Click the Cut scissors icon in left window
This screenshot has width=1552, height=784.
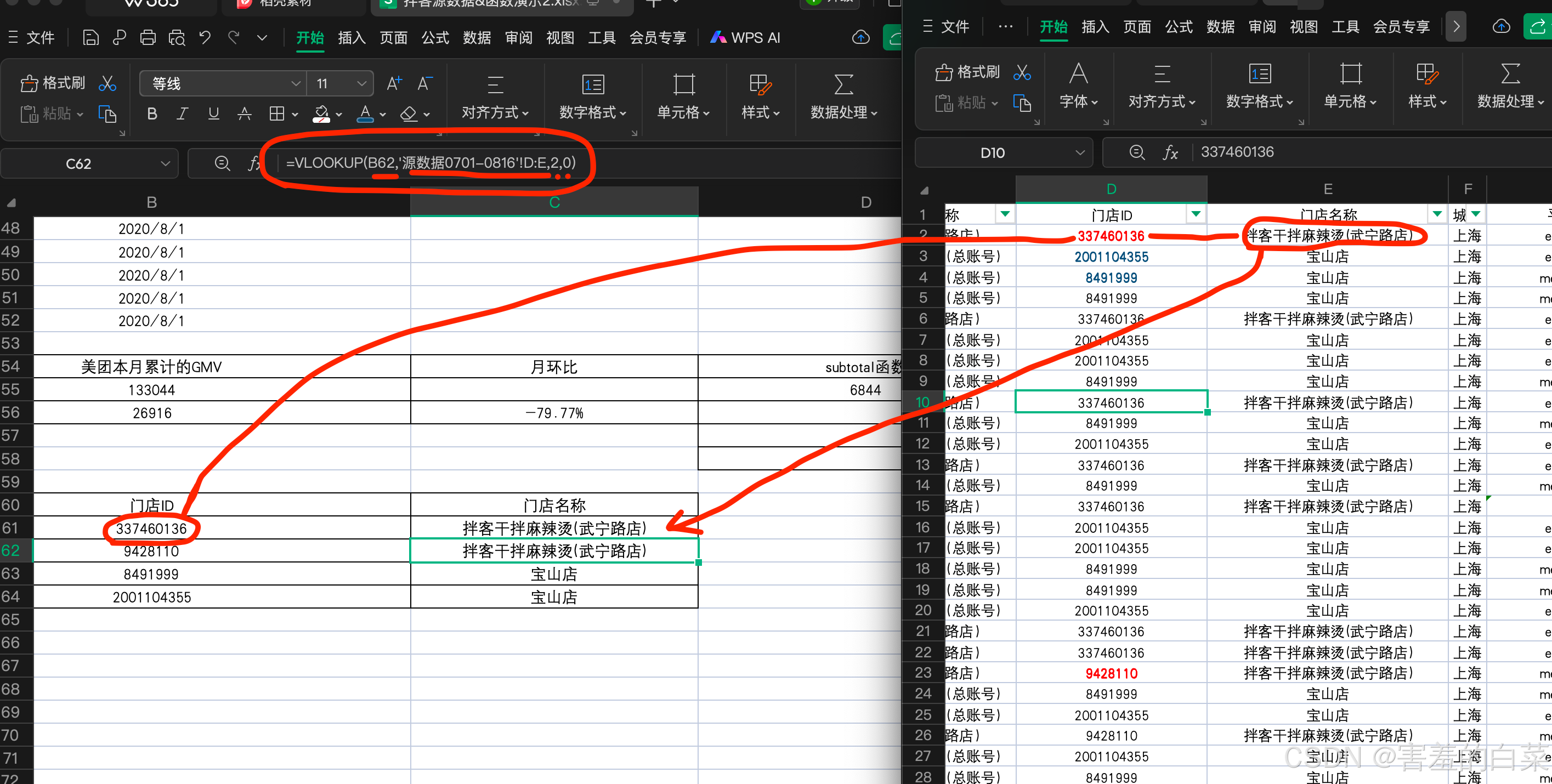point(108,83)
